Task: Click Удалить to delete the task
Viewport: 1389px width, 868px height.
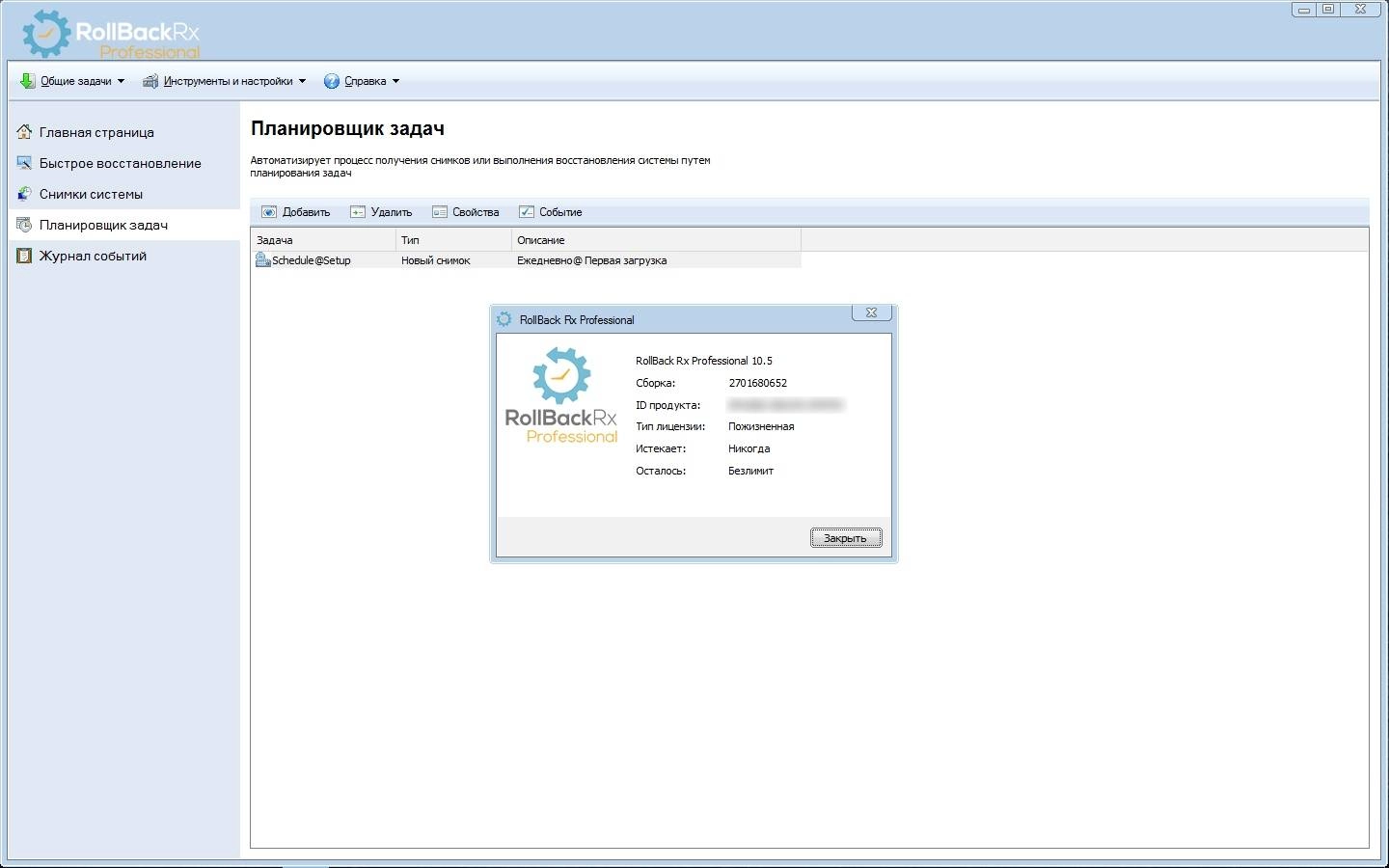Action: [x=391, y=212]
